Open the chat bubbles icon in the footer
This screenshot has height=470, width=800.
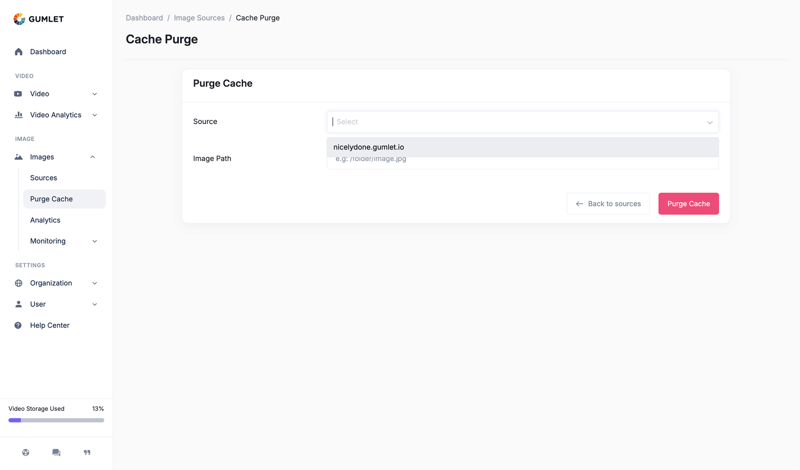(x=56, y=453)
